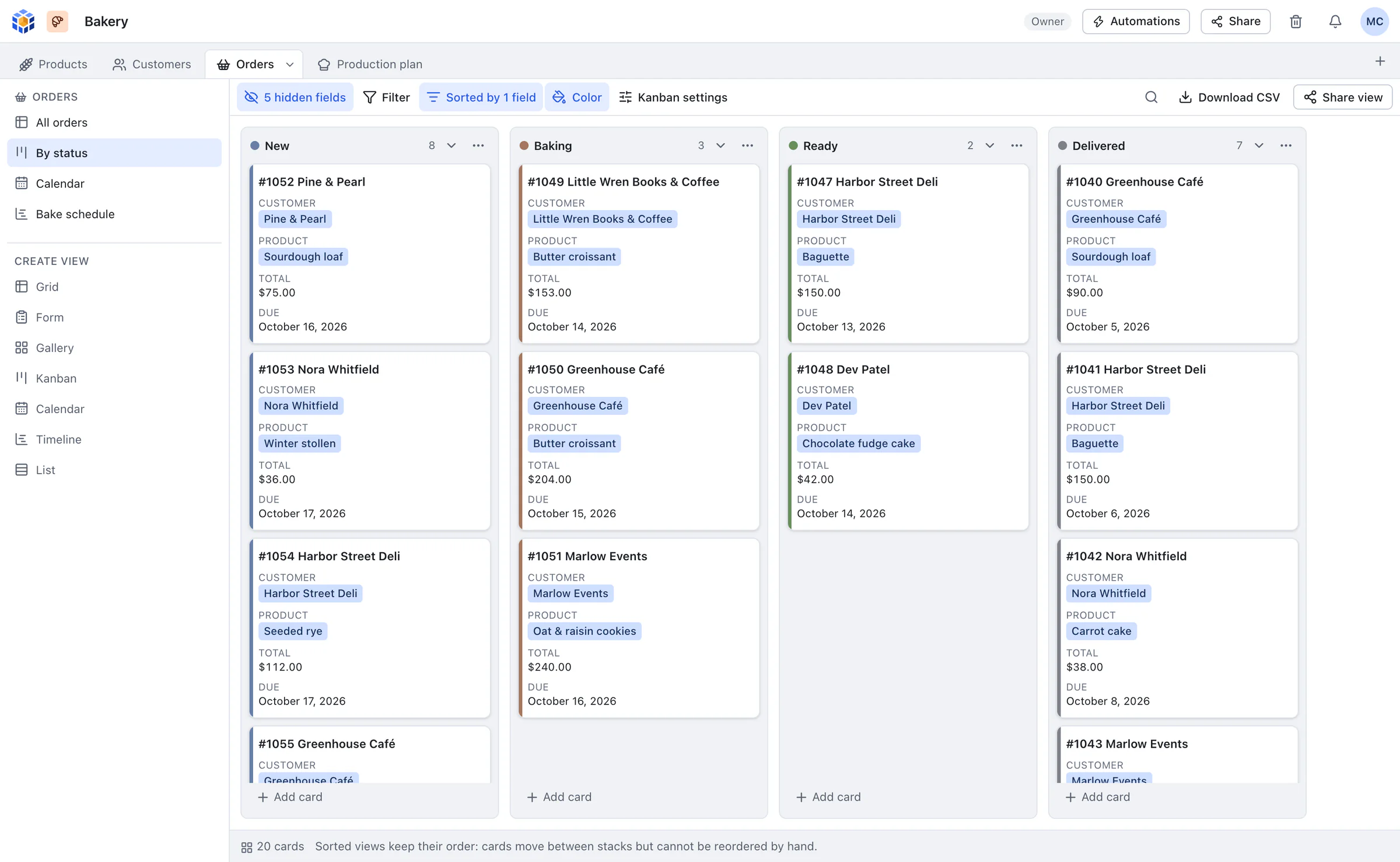Open the MC user avatar menu

coord(1374,22)
